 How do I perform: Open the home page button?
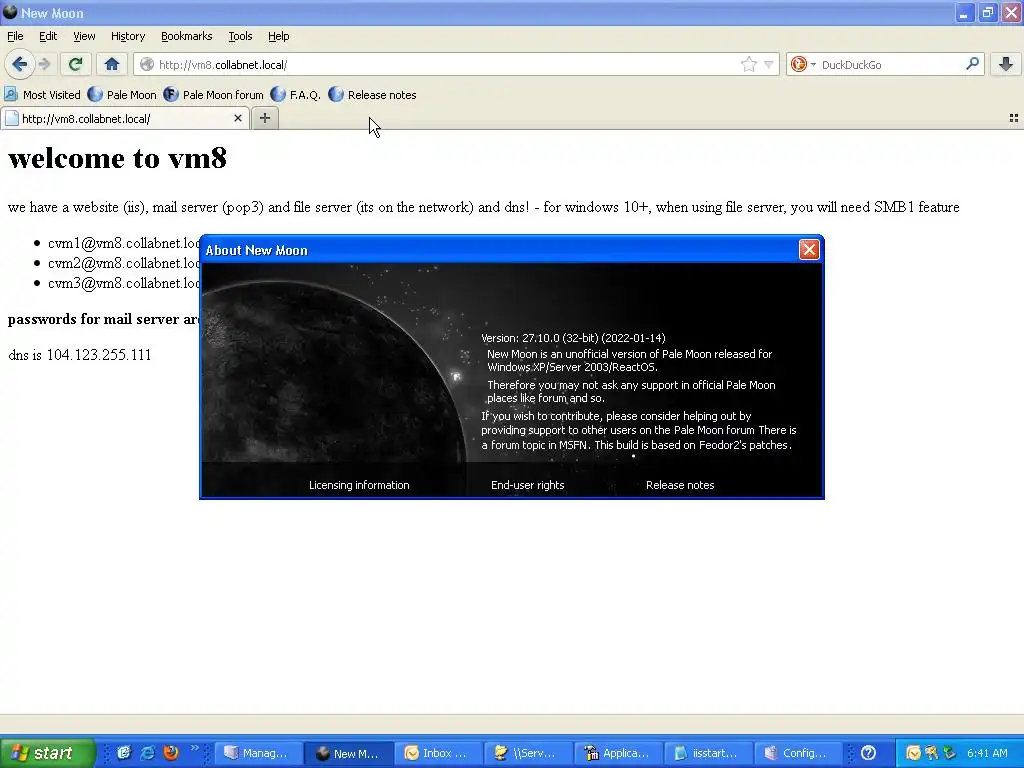pos(112,64)
